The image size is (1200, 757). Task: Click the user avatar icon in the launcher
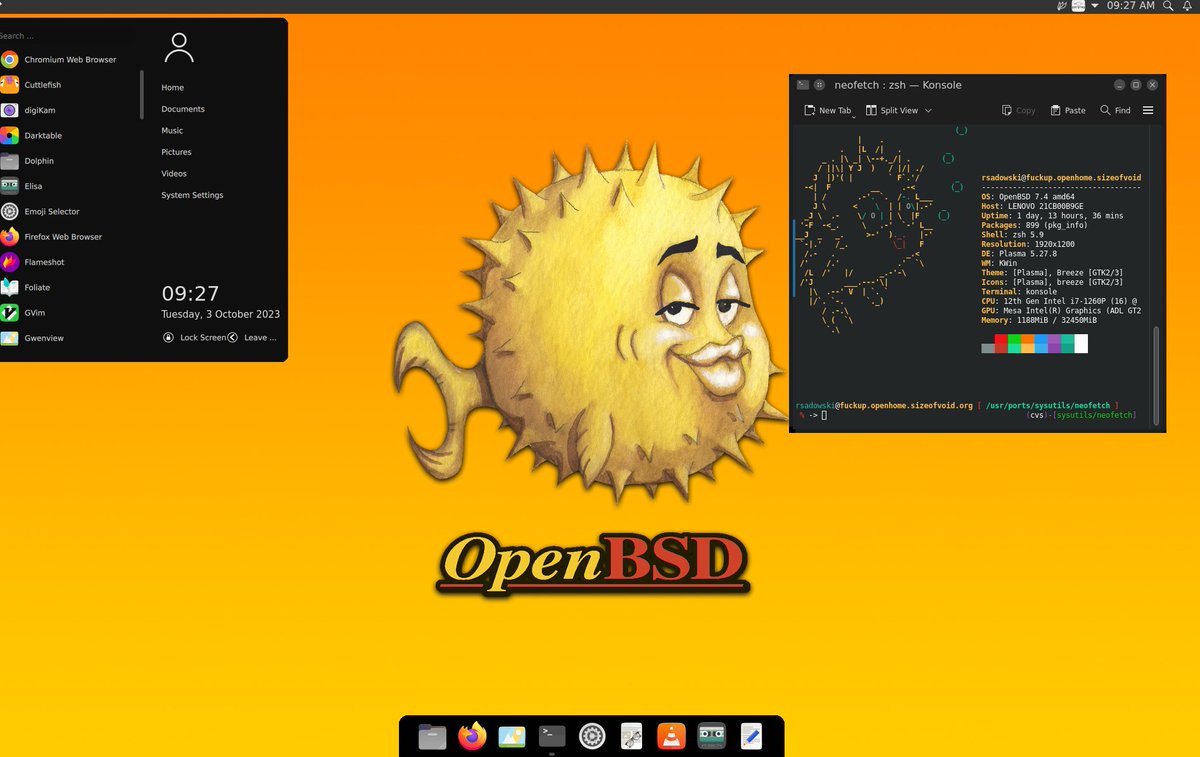click(x=179, y=47)
